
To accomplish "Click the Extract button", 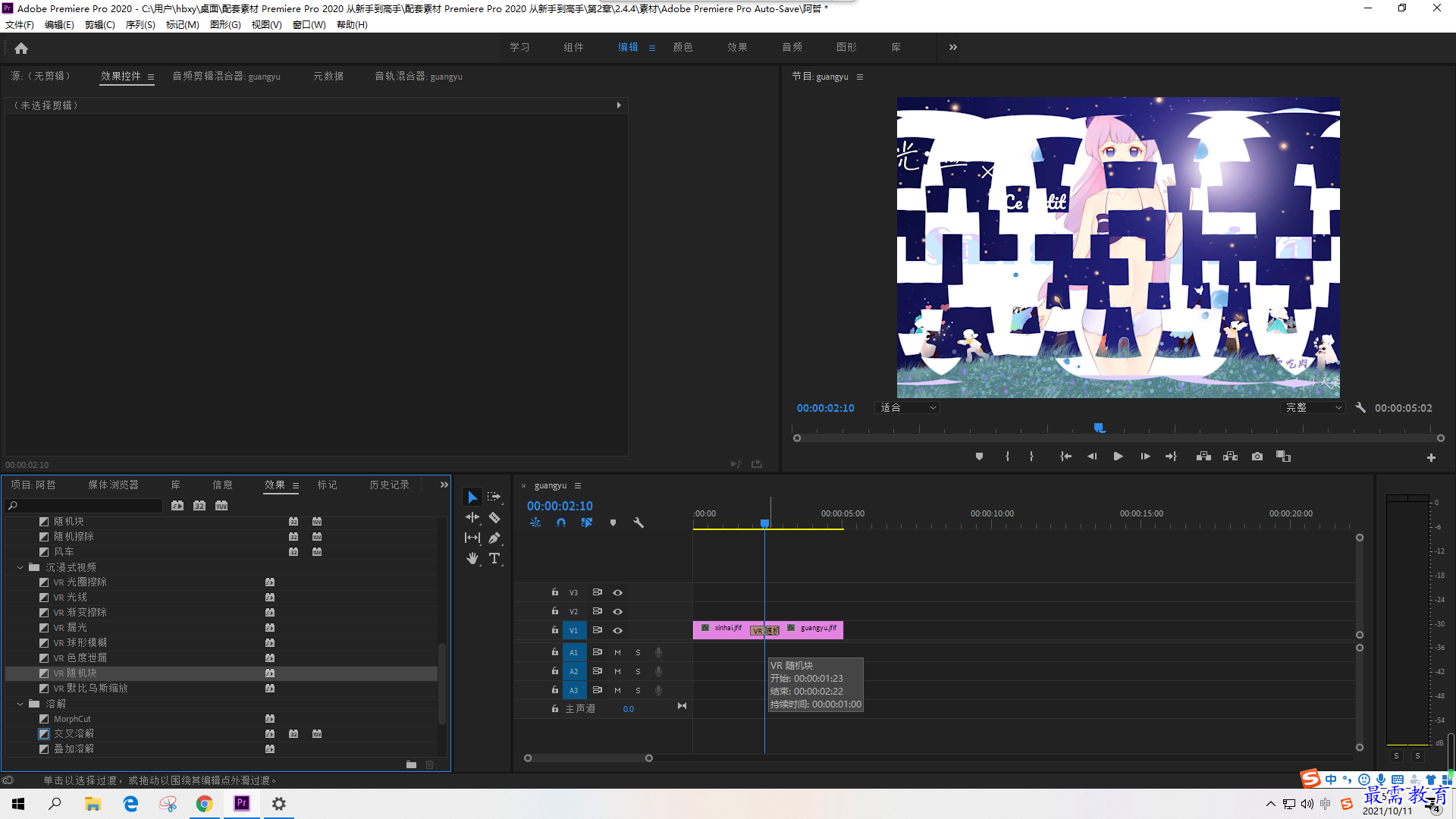I will point(1230,457).
